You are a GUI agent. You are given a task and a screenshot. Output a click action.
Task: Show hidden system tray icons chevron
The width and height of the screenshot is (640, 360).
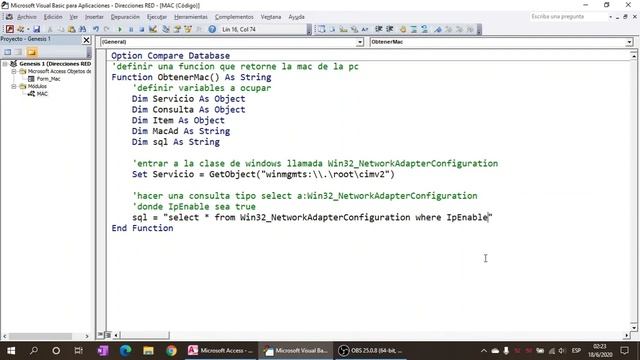click(484, 351)
